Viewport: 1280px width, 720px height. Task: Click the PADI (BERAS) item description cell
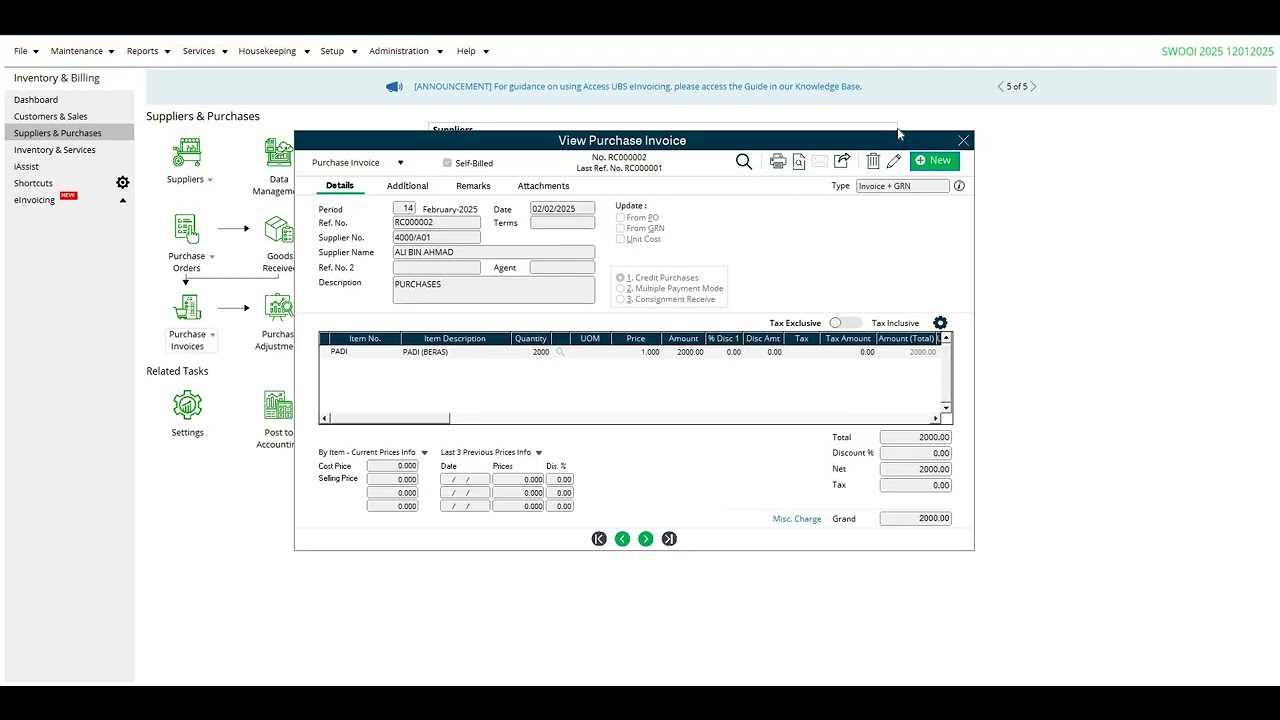[x=456, y=352]
